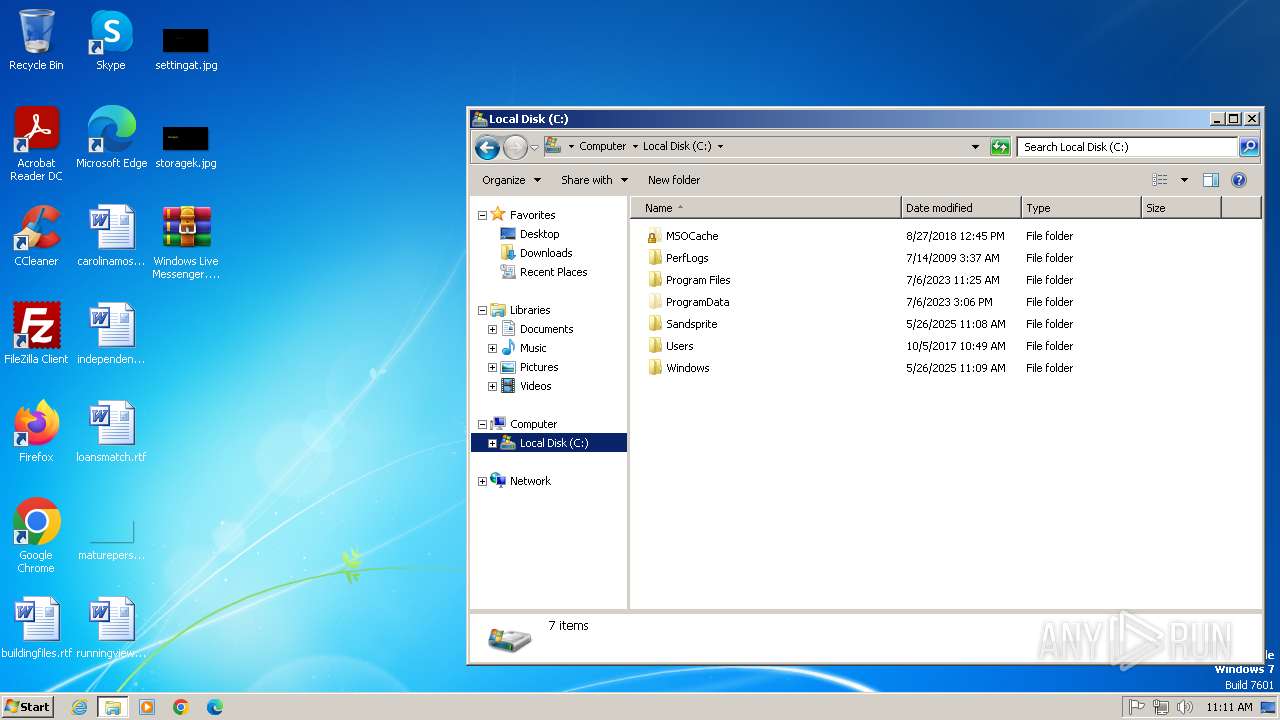Open the Organize menu
The image size is (1280, 720).
click(511, 180)
